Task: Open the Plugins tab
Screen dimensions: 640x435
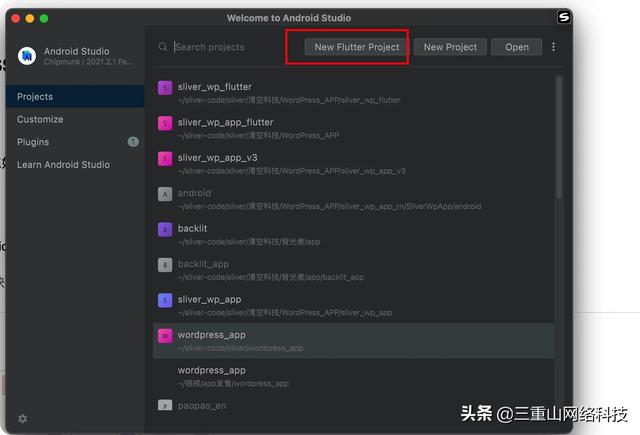Action: pyautogui.click(x=75, y=142)
